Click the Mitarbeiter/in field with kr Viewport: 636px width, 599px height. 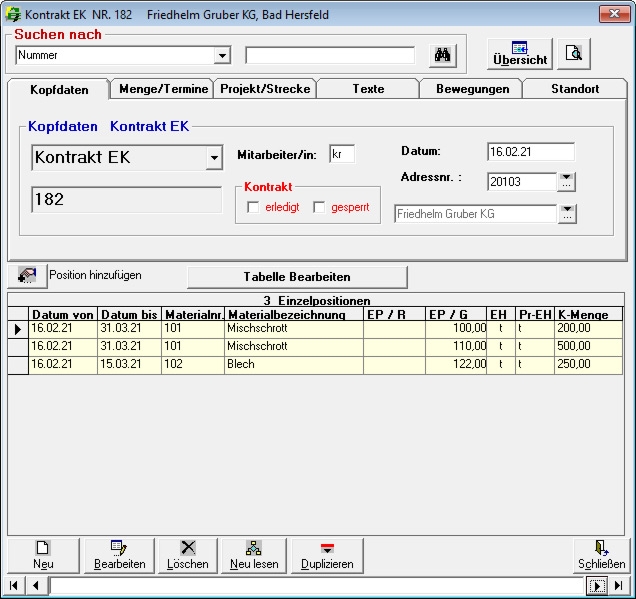[x=342, y=154]
